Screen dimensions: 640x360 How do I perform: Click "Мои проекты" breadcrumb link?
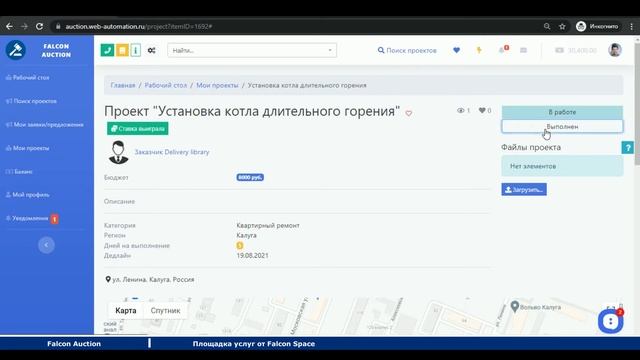click(x=217, y=85)
